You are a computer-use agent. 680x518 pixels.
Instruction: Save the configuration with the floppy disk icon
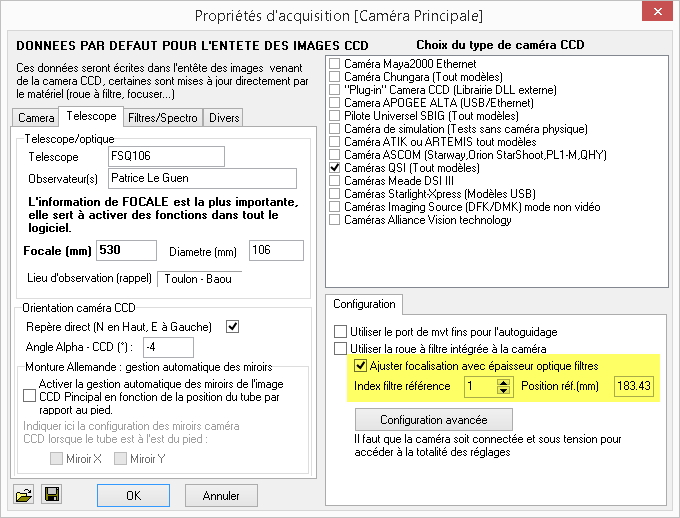(x=52, y=494)
